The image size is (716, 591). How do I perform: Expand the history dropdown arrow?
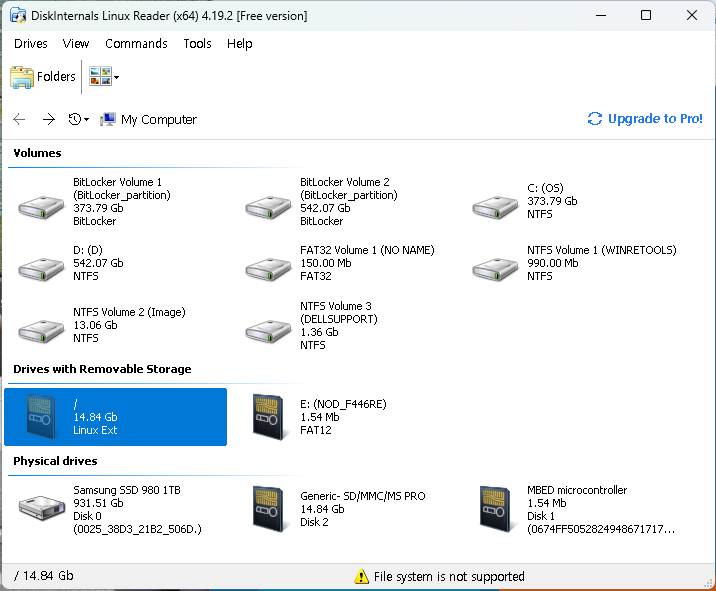click(x=86, y=120)
